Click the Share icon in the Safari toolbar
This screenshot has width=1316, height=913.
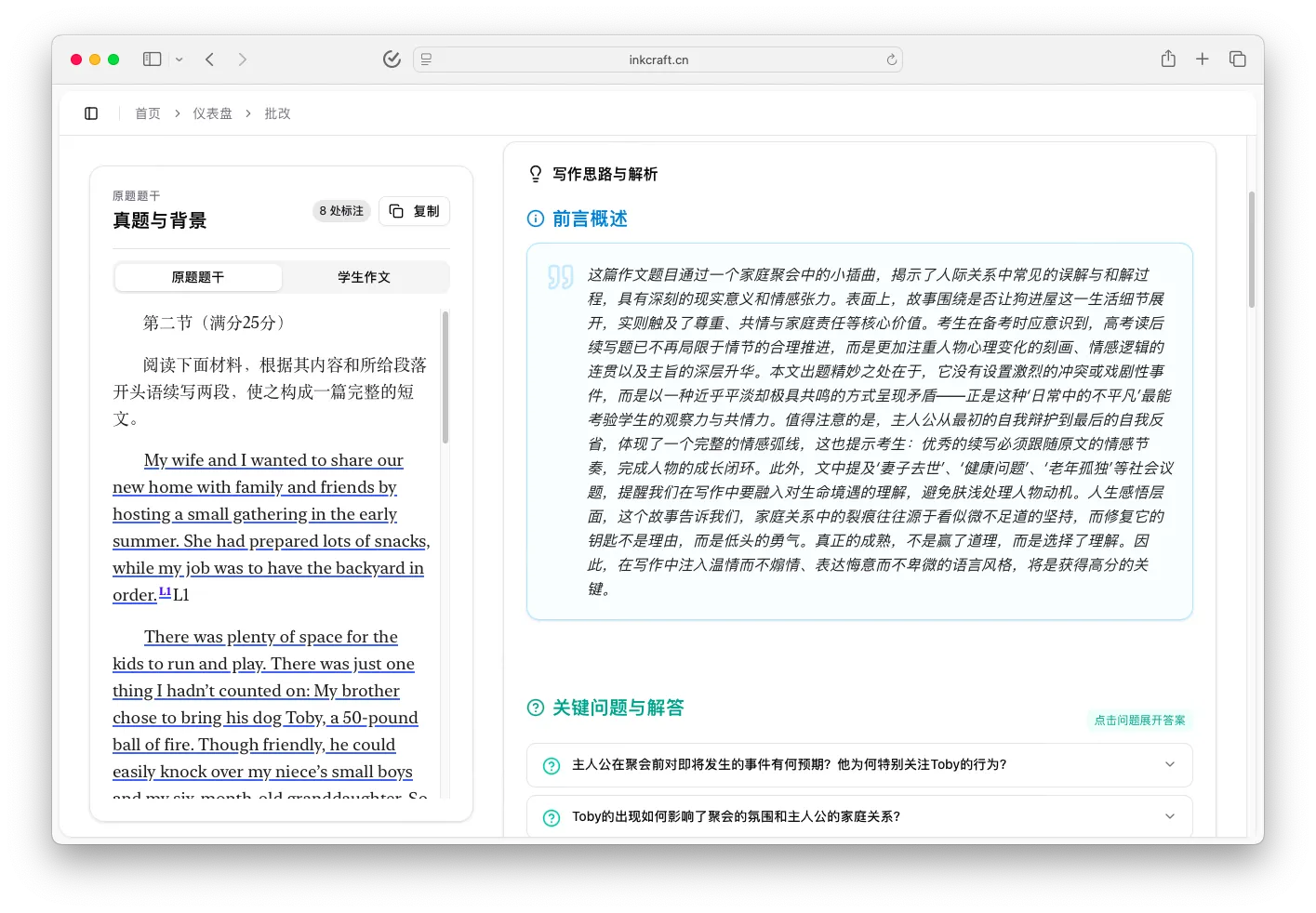[x=1167, y=59]
